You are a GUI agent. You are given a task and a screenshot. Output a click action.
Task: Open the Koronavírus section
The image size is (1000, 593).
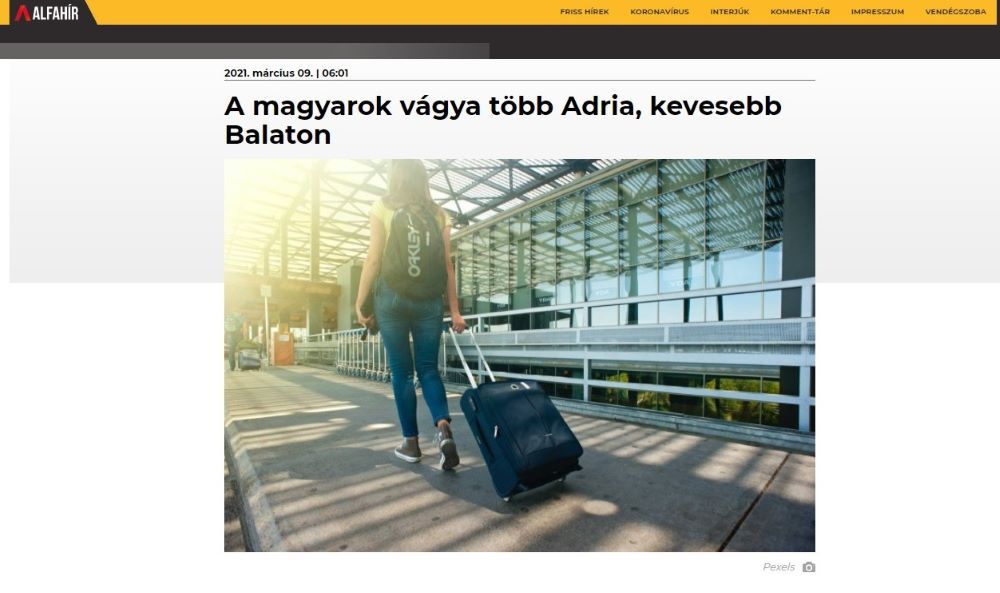pos(659,11)
